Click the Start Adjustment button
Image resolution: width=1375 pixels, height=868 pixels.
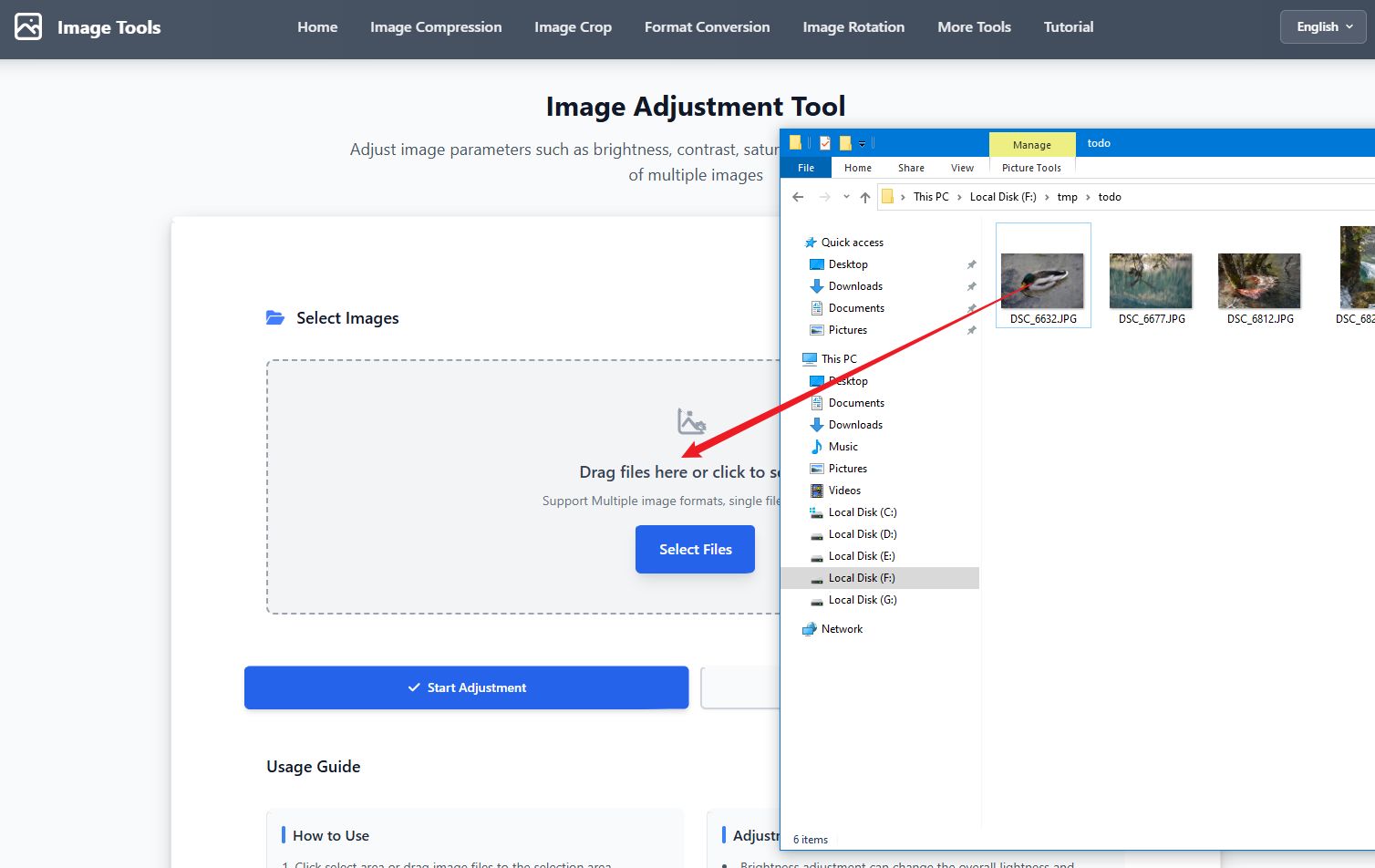(x=466, y=687)
